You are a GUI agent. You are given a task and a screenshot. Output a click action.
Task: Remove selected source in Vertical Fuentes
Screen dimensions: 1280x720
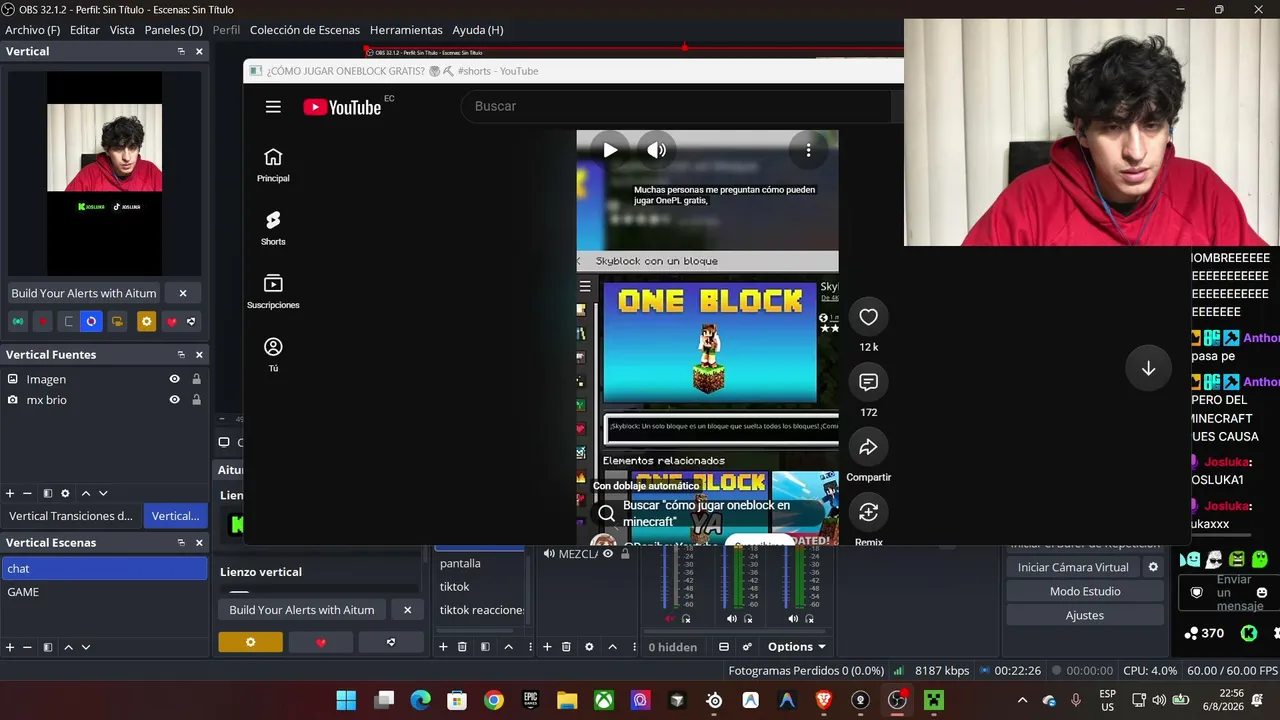pos(28,493)
